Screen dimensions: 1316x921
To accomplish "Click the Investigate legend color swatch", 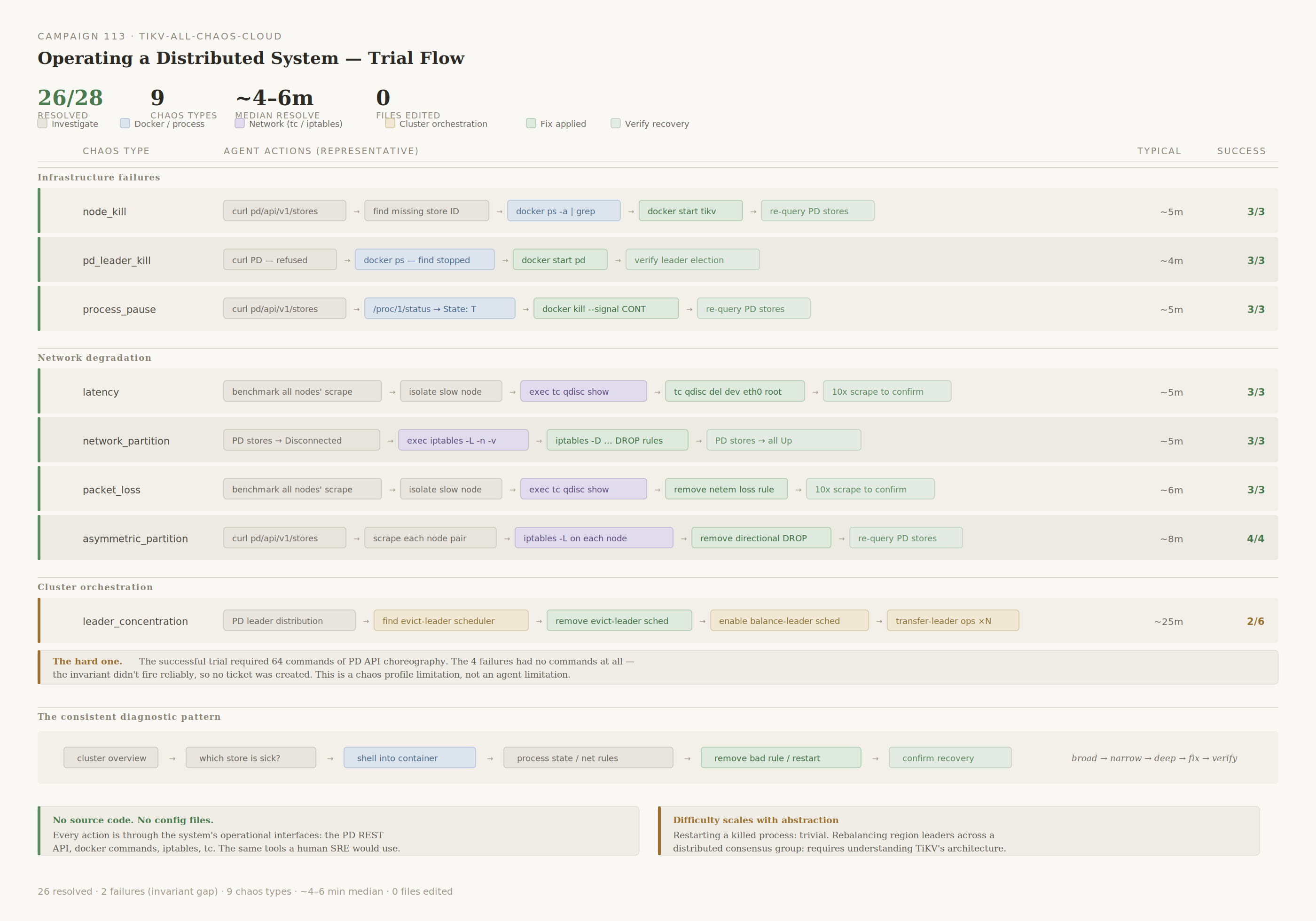I will coord(42,123).
